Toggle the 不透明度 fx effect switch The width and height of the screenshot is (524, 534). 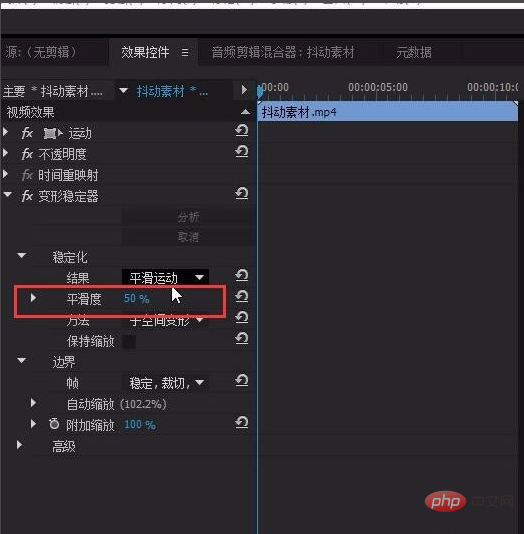pos(27,154)
